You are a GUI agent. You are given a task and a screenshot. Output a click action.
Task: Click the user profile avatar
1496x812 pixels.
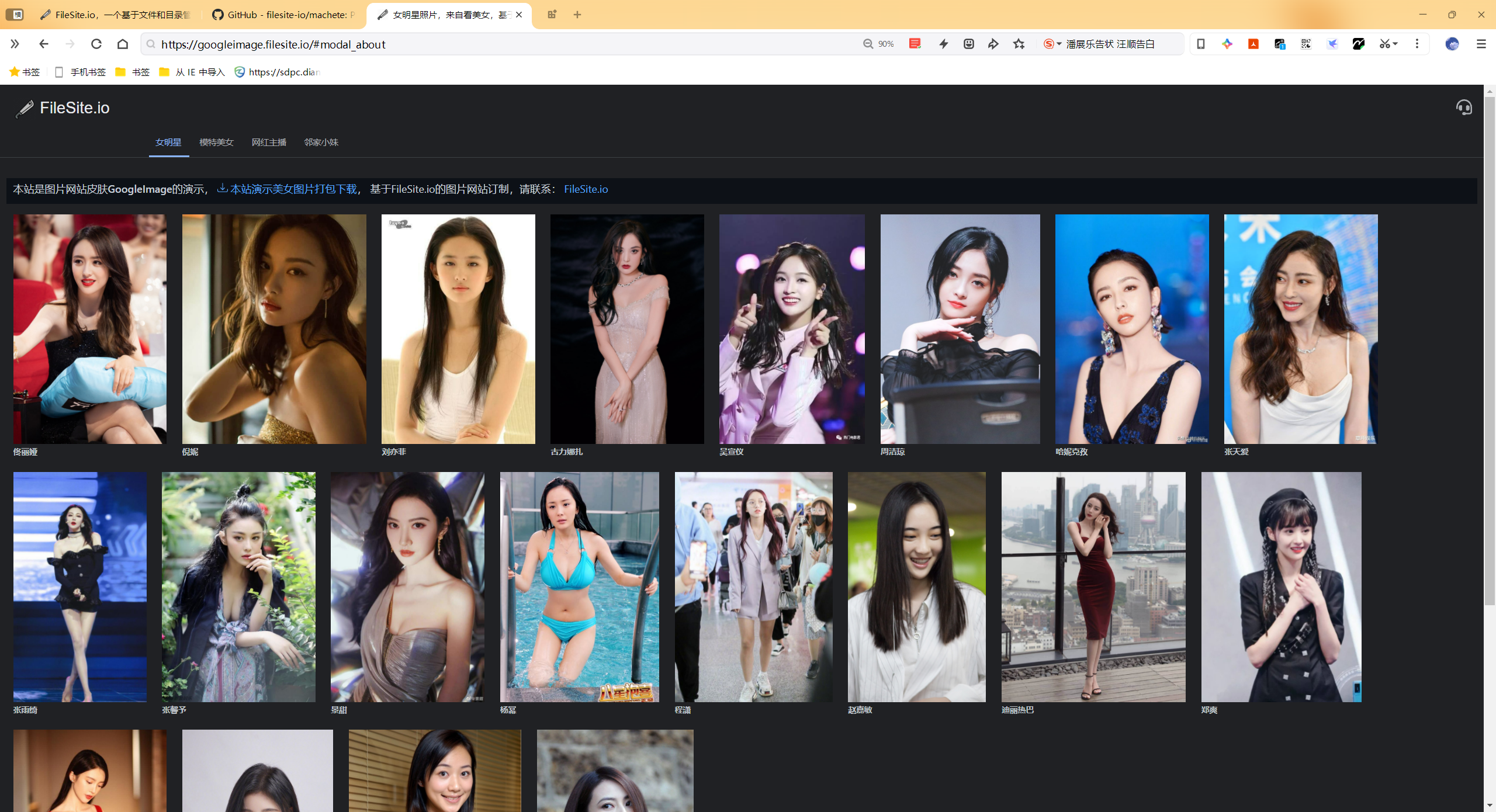click(x=1452, y=44)
